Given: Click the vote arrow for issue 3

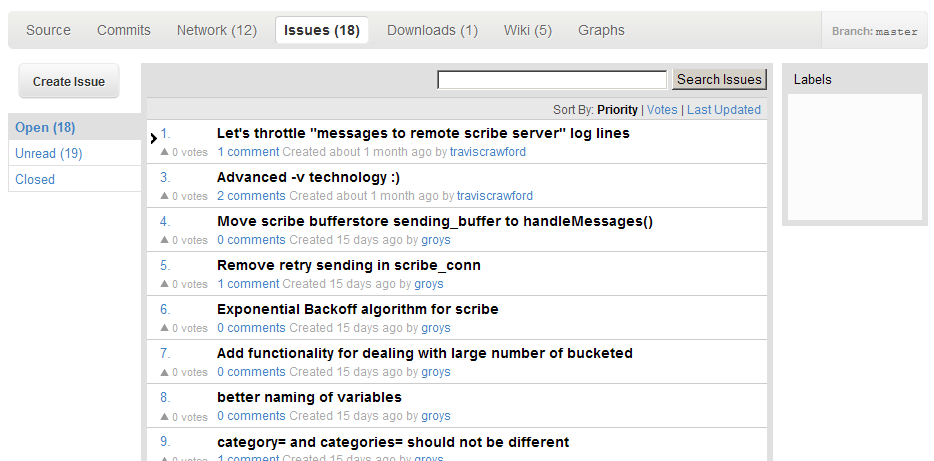Looking at the screenshot, I should tap(165, 197).
